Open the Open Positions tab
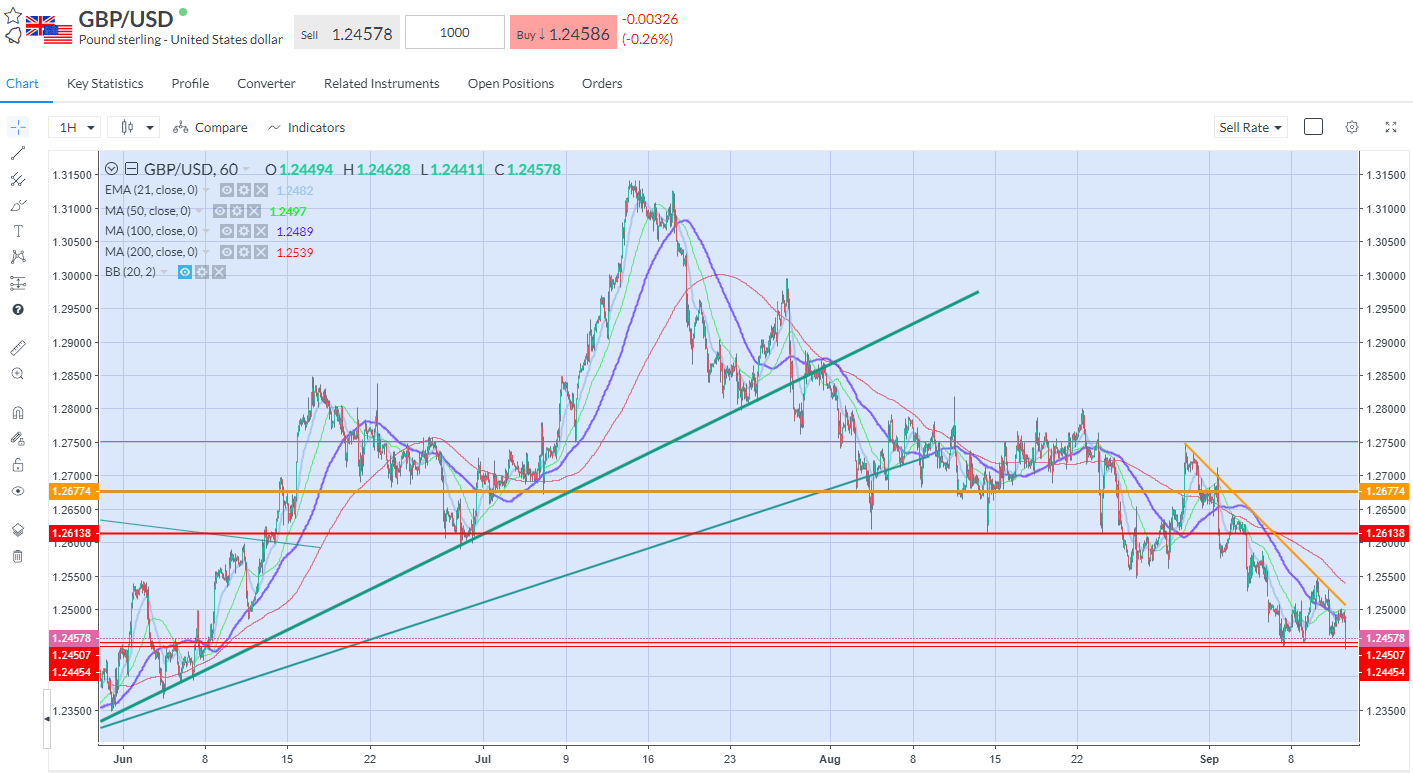1413x773 pixels. 510,84
